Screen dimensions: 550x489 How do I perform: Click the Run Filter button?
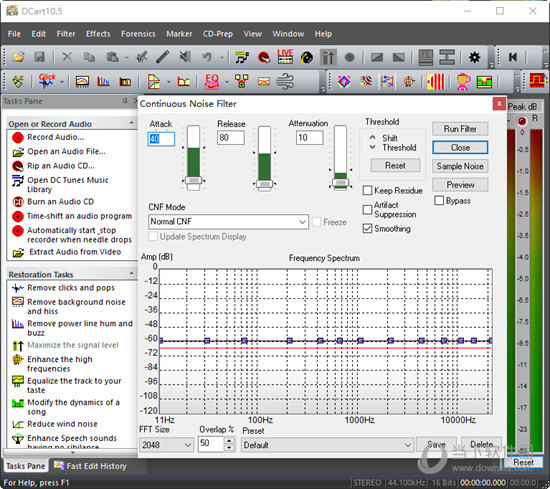click(460, 129)
